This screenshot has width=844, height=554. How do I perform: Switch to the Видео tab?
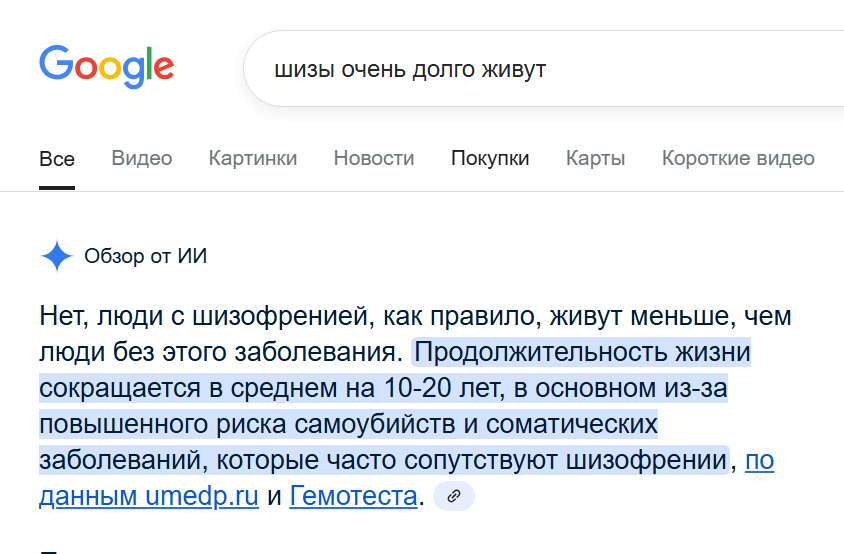click(142, 158)
